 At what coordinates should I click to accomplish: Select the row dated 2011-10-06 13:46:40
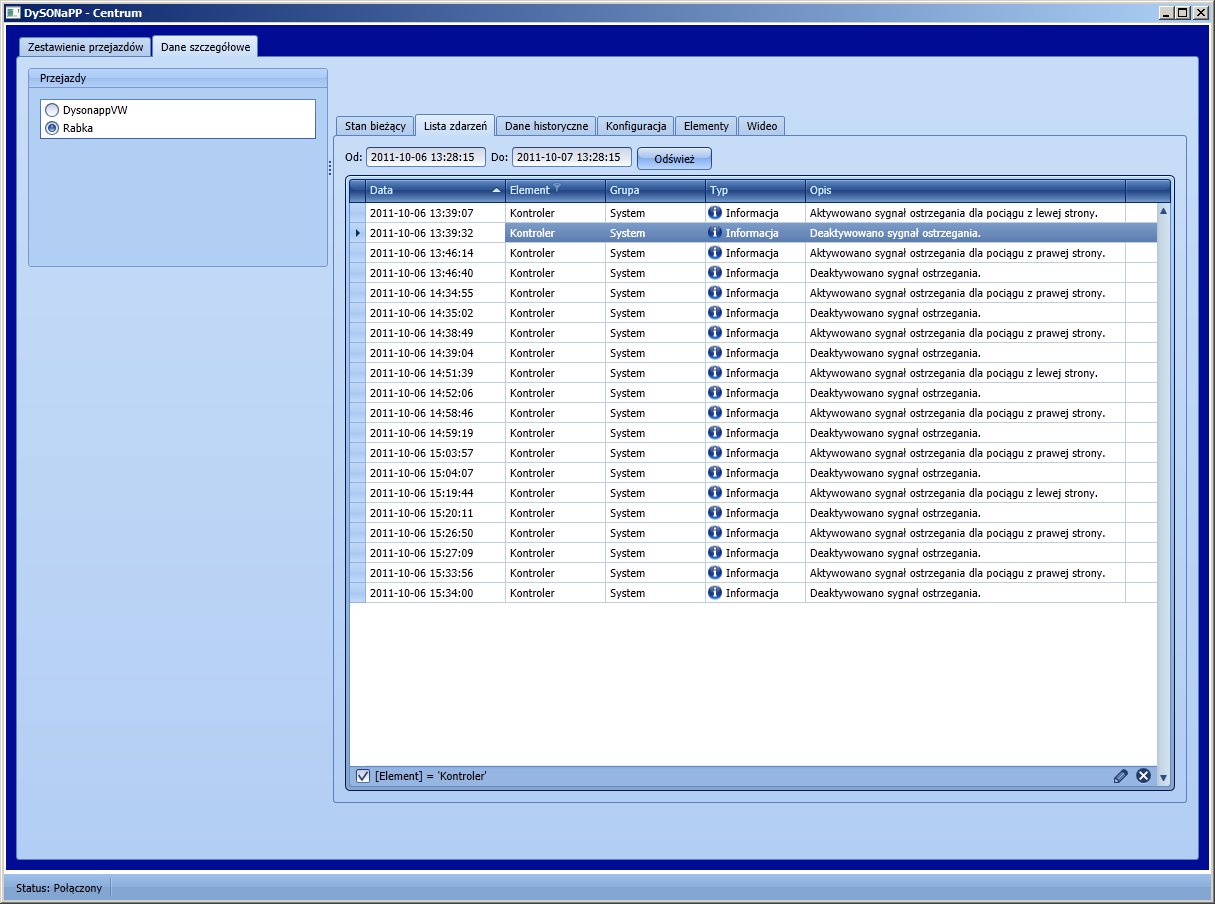click(753, 273)
